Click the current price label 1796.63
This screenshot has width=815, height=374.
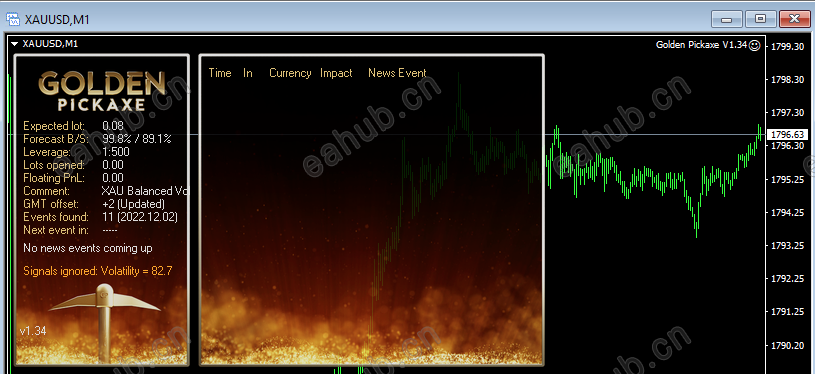click(787, 135)
